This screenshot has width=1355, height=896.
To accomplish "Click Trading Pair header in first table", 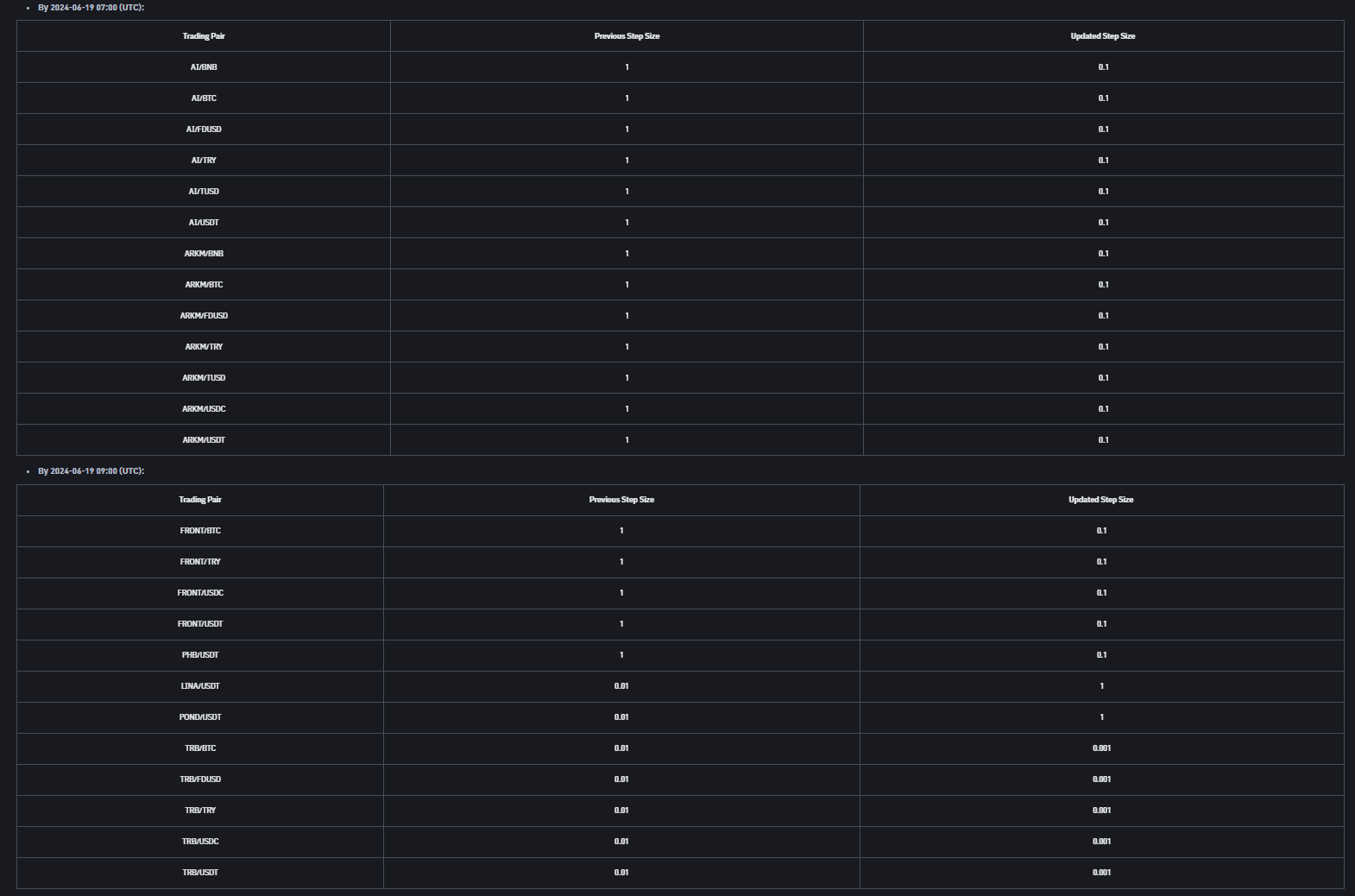I will pyautogui.click(x=204, y=36).
